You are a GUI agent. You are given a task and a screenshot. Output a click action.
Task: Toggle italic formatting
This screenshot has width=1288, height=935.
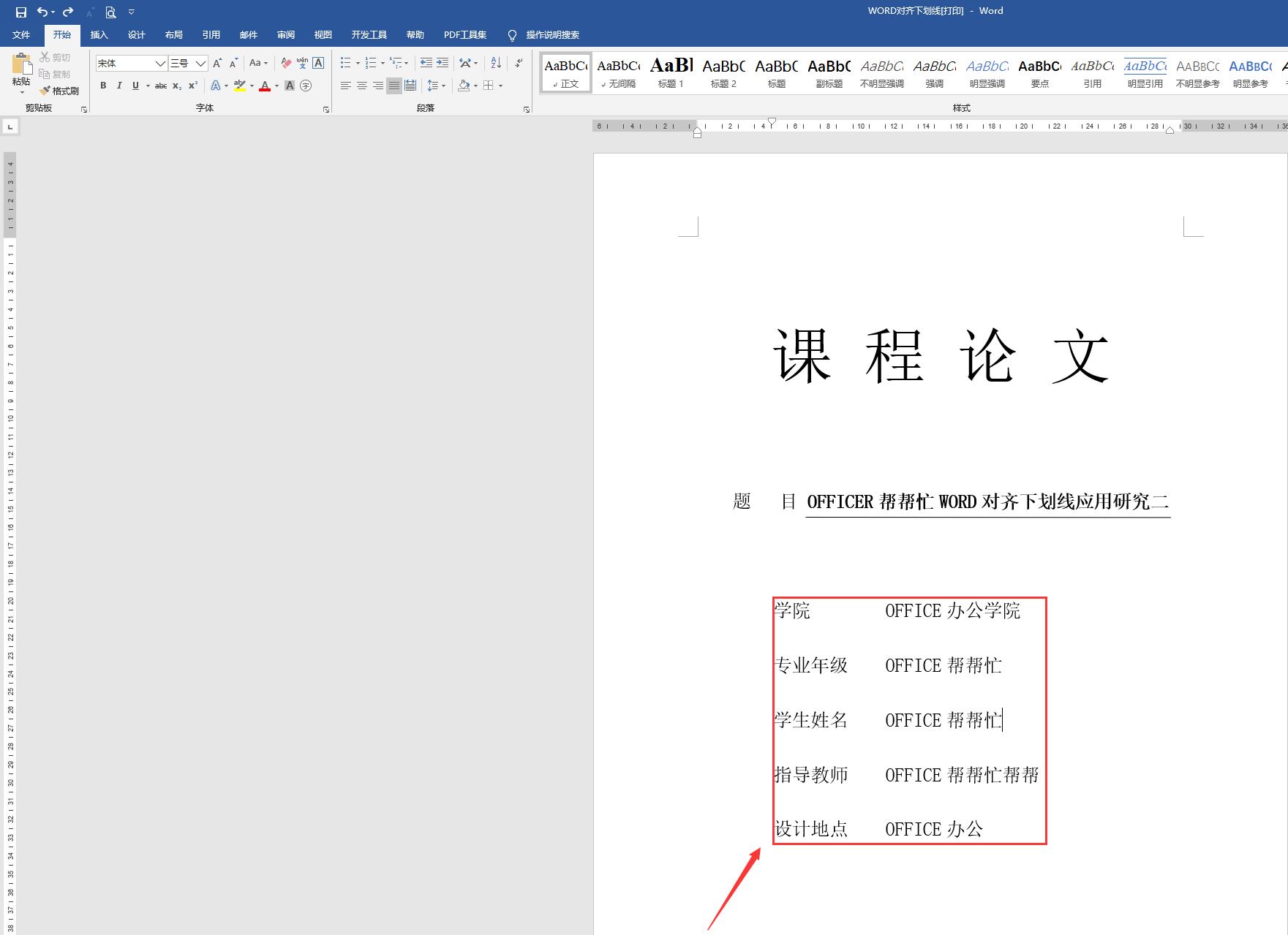click(119, 86)
